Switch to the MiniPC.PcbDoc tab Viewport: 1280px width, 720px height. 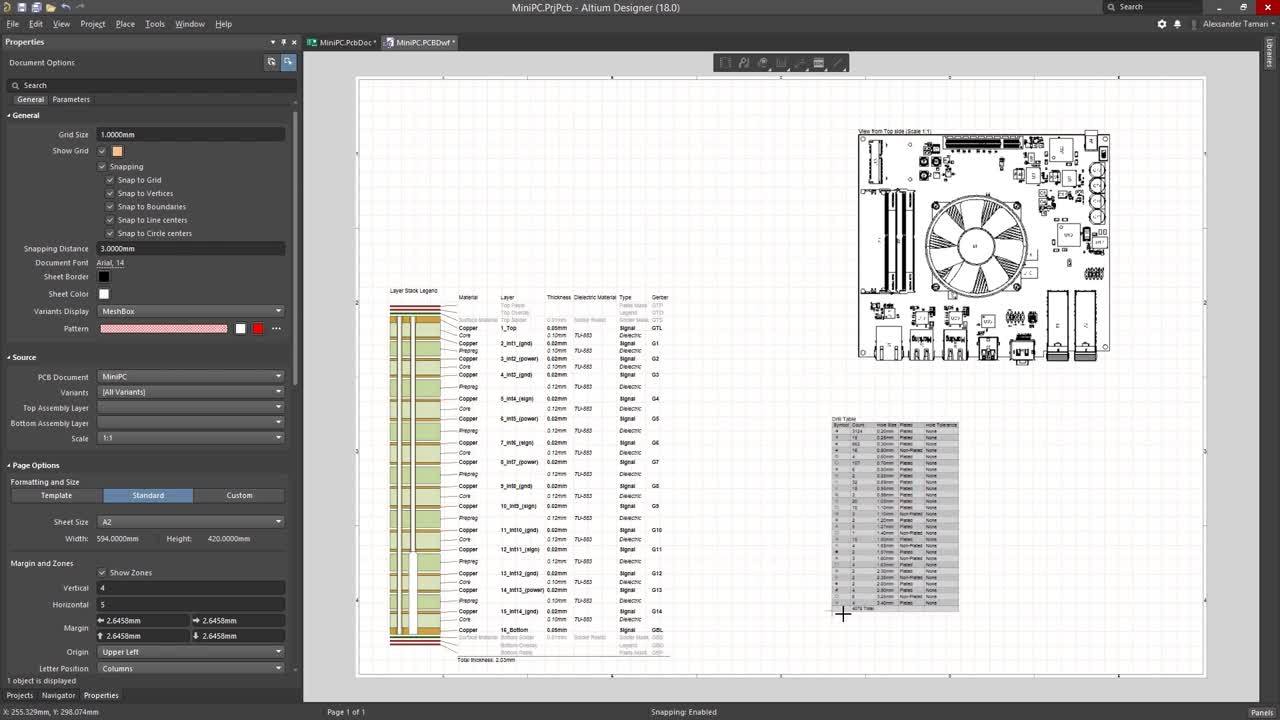click(x=345, y=43)
